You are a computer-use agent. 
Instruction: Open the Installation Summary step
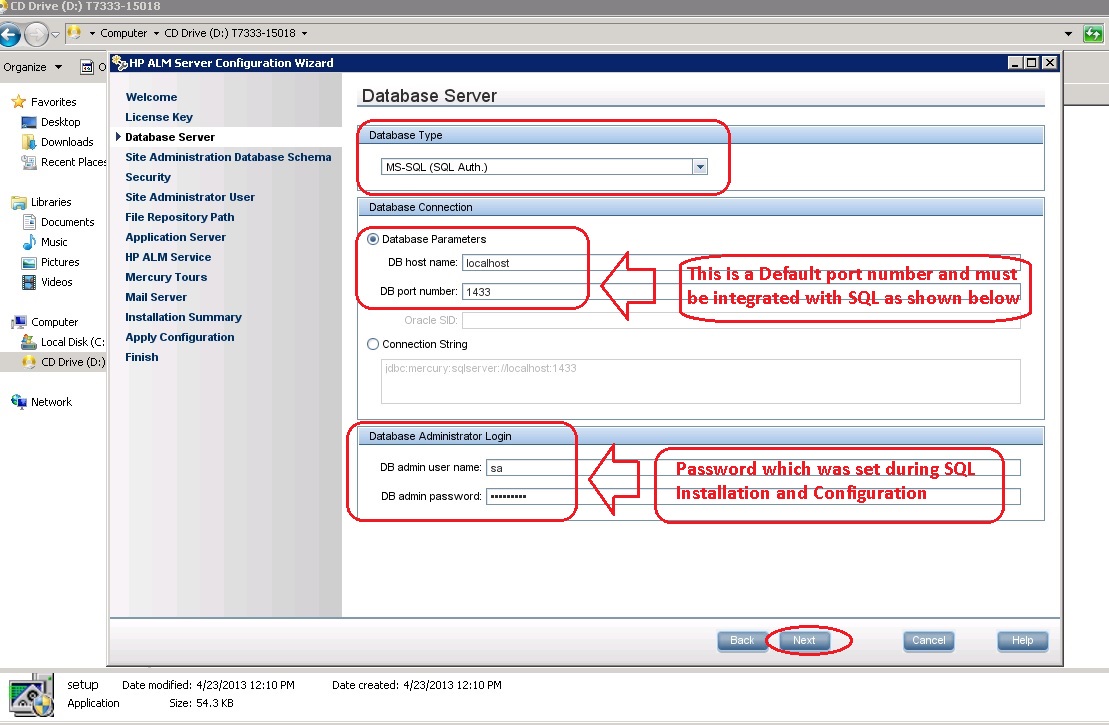pos(183,317)
